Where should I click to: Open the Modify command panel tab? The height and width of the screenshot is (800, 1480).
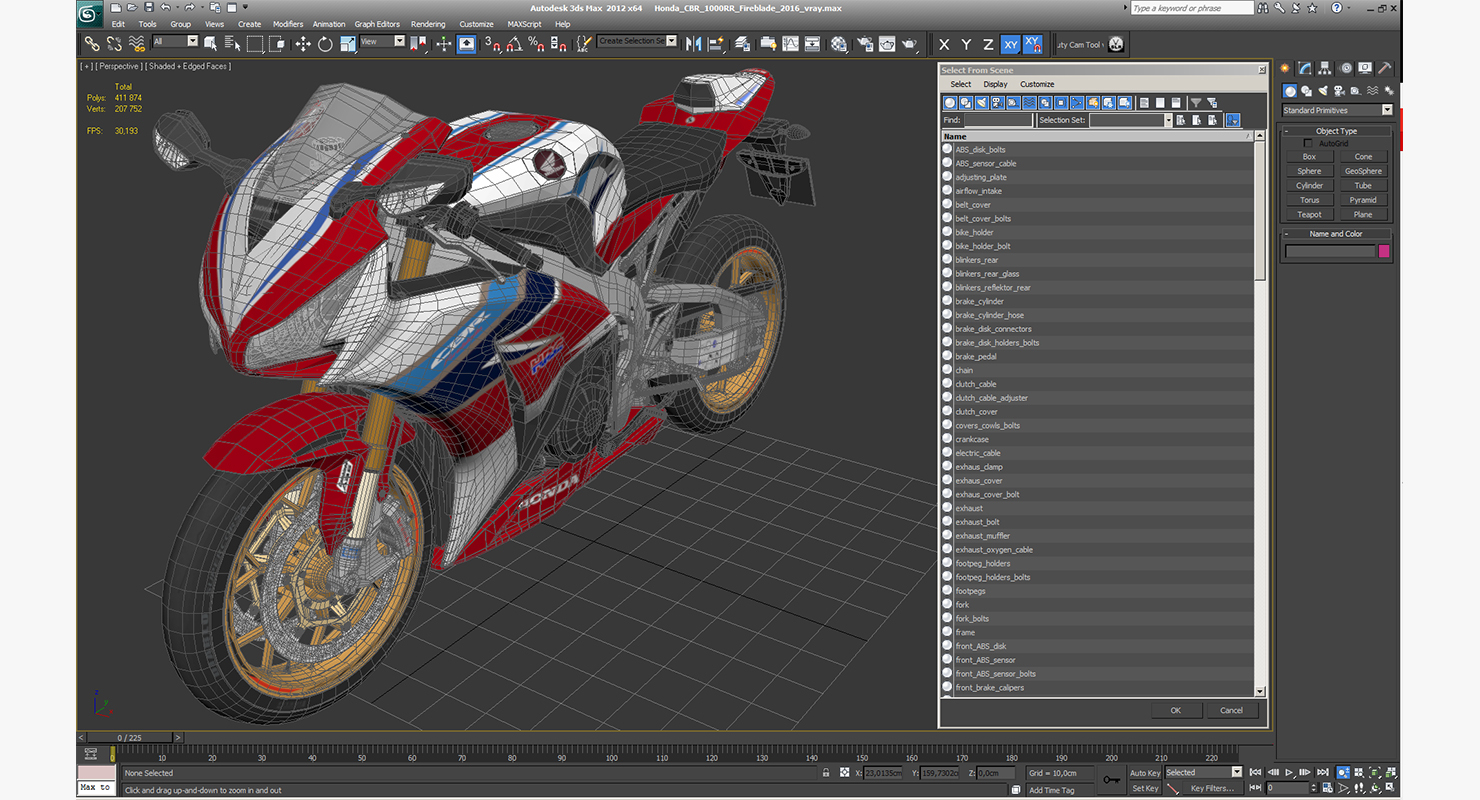[1305, 68]
